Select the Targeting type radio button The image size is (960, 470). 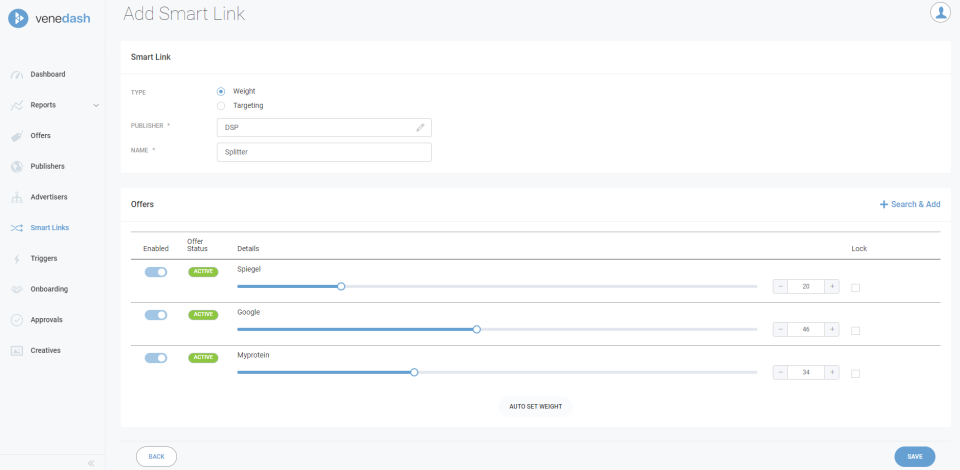221,105
